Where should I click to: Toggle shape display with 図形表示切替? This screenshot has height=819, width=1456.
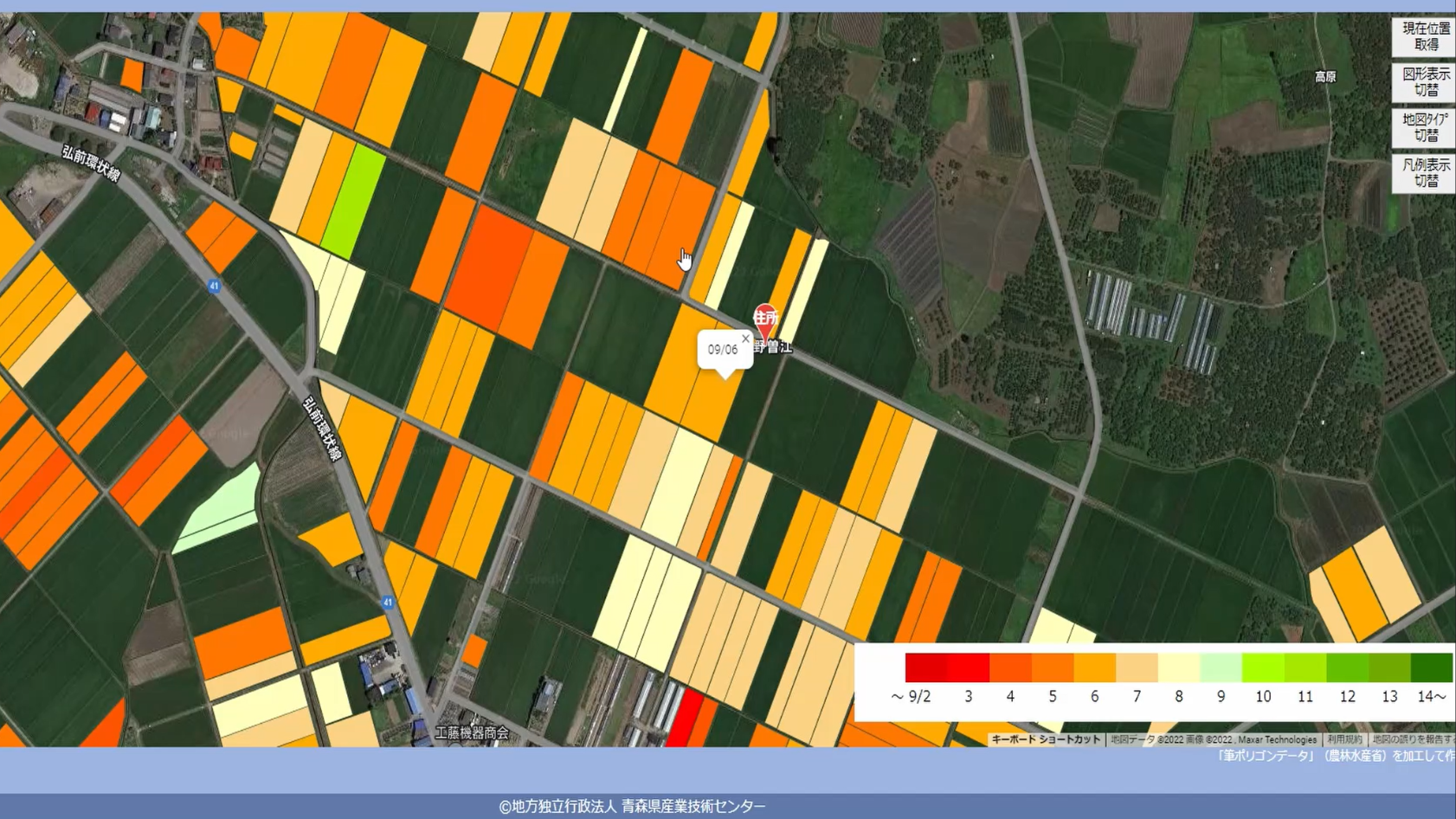tap(1424, 82)
